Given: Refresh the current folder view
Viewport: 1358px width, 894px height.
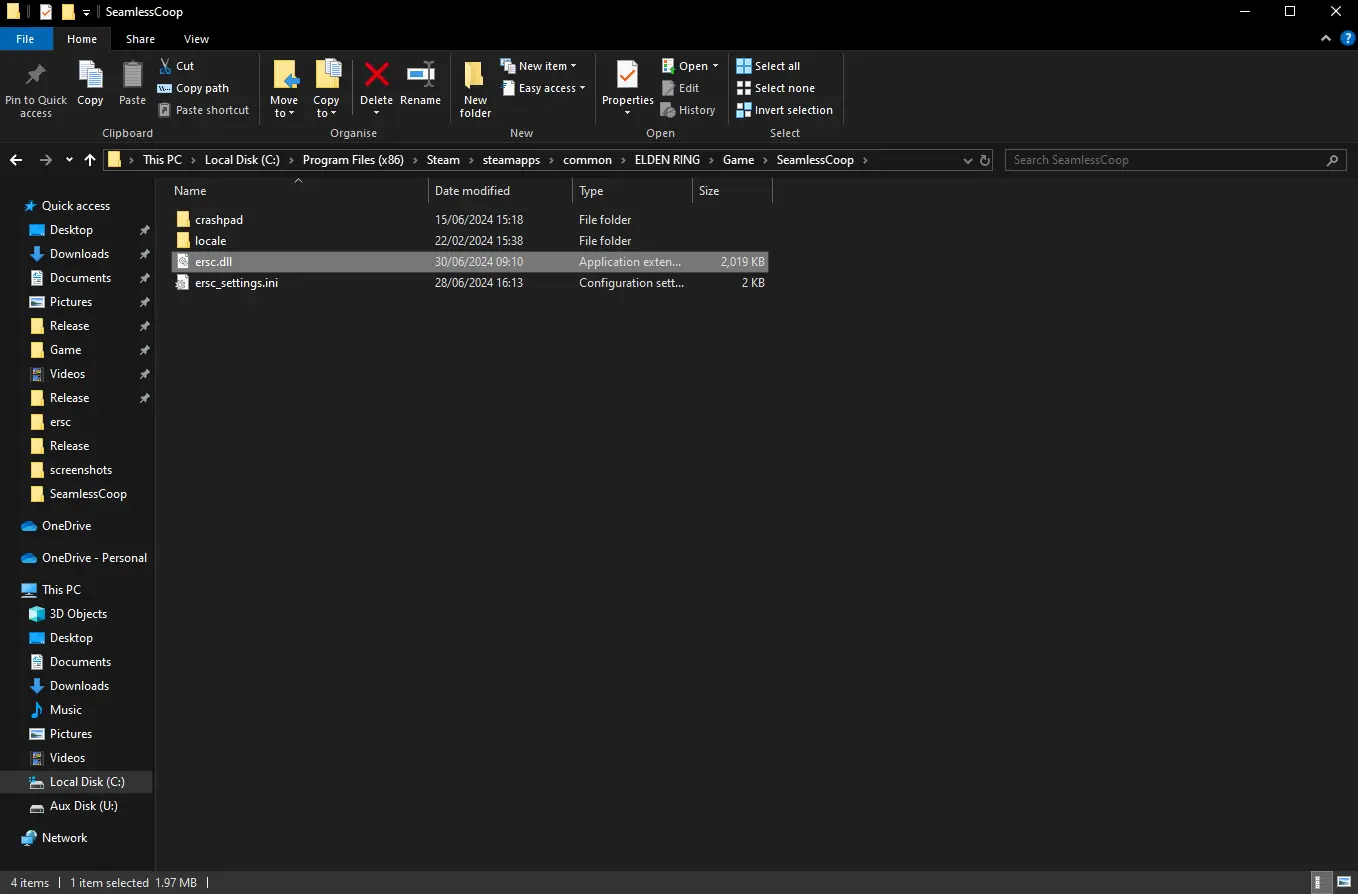Looking at the screenshot, I should [985, 160].
